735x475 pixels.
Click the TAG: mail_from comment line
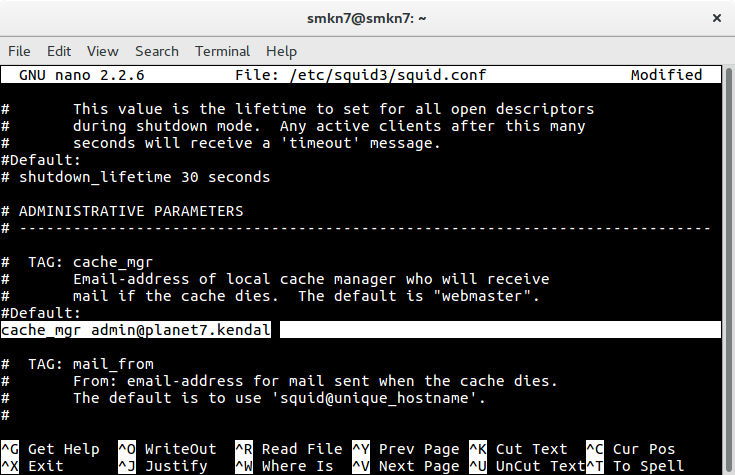coord(77,364)
